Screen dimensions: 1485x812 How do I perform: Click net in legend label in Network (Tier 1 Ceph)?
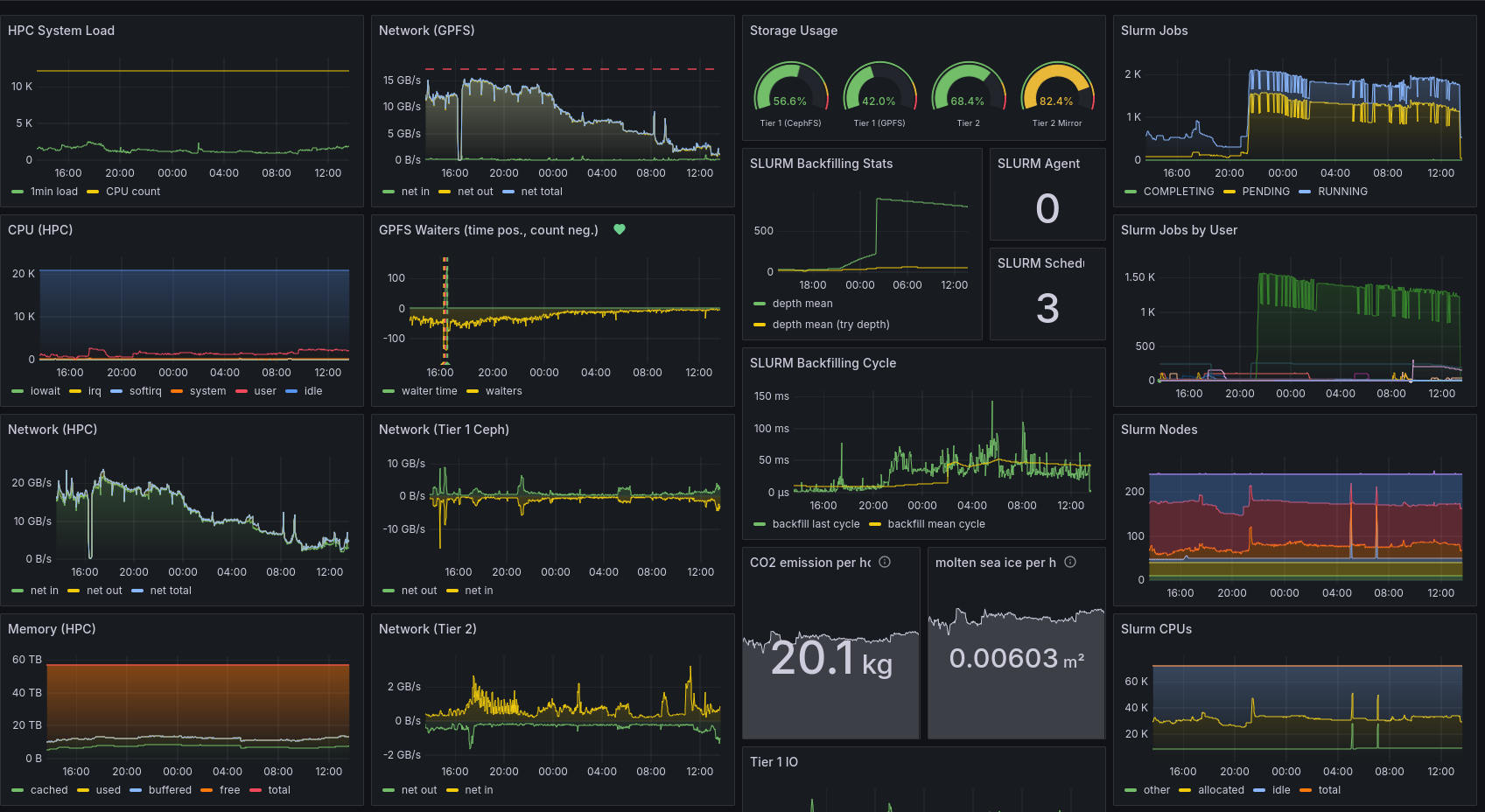pos(479,591)
